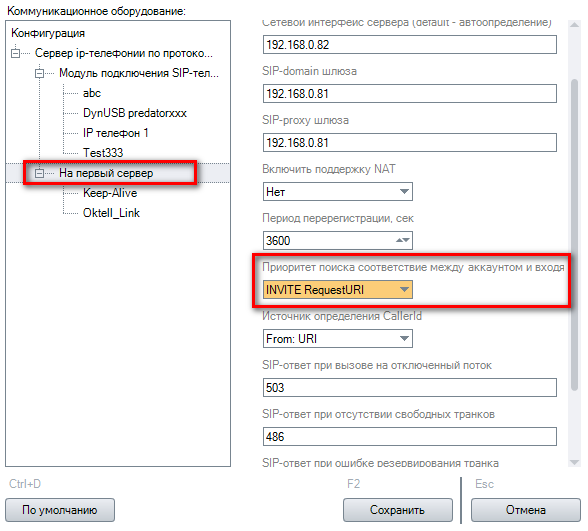The height and width of the screenshot is (531, 588).
Task: Select the Keep-Alive tree item
Action: click(110, 193)
